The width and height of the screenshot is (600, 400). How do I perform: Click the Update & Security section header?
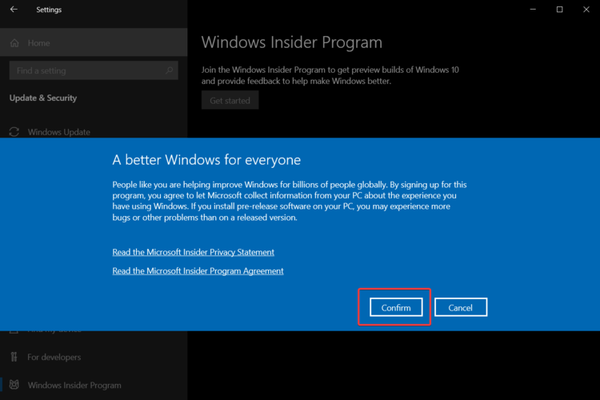click(43, 98)
